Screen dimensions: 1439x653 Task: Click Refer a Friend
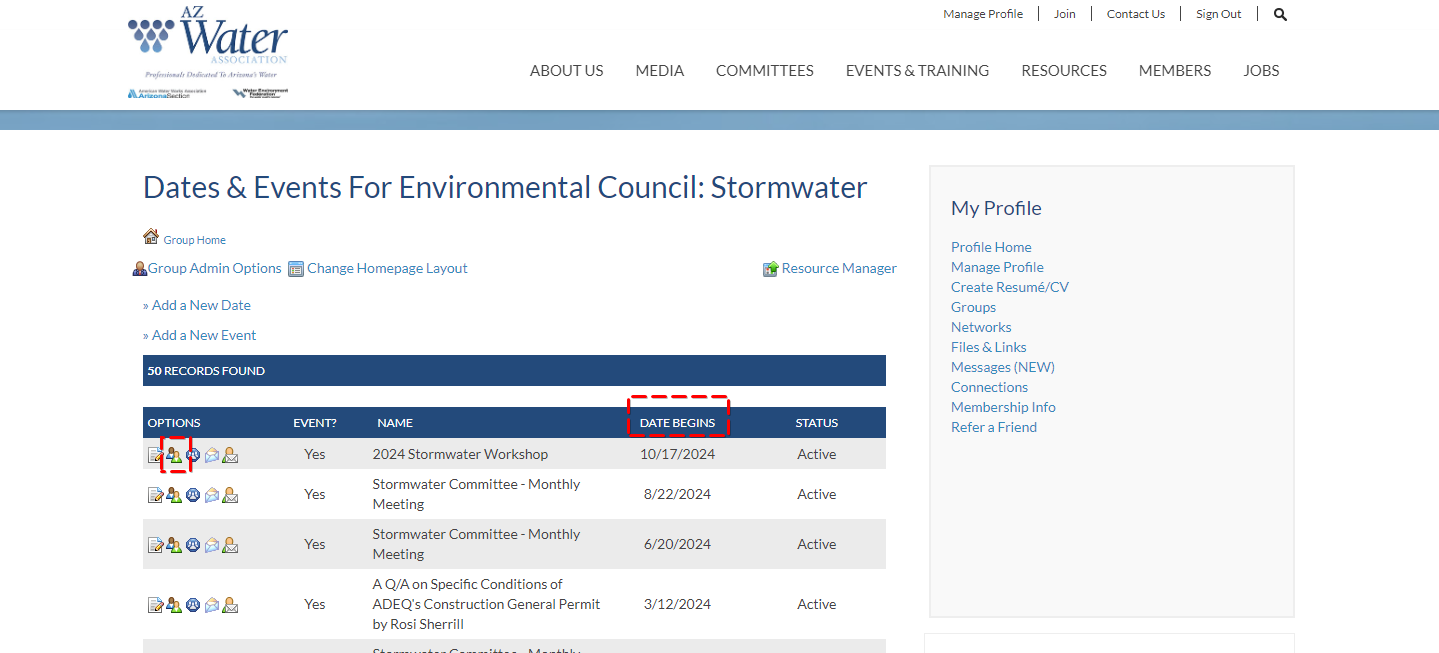tap(994, 427)
